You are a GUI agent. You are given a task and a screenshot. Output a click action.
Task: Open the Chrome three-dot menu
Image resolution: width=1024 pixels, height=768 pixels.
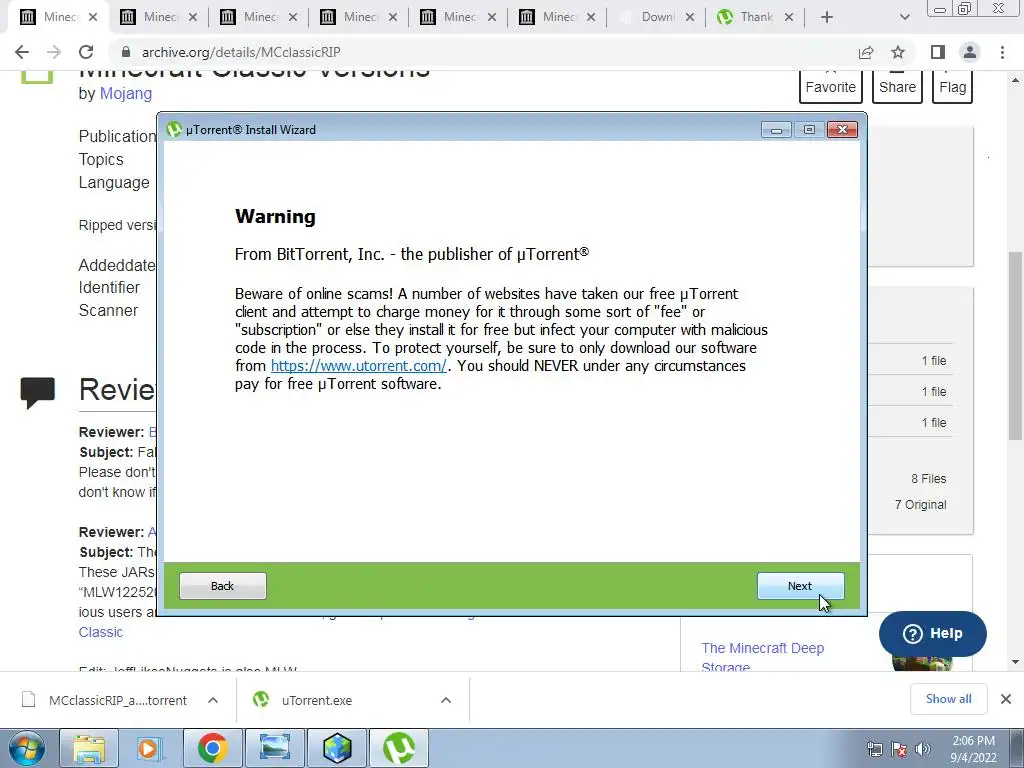[1002, 52]
